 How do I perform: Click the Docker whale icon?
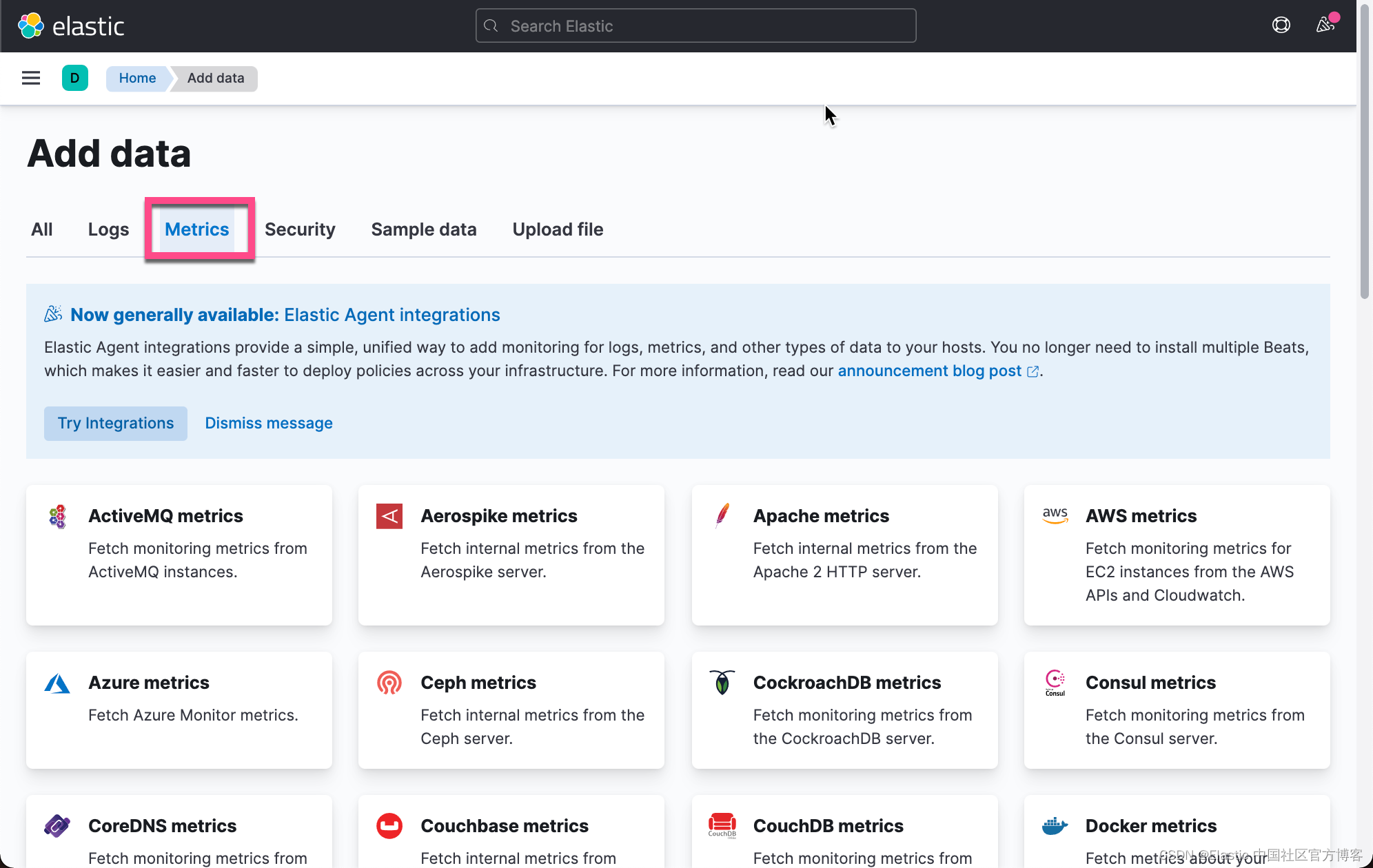click(1055, 825)
